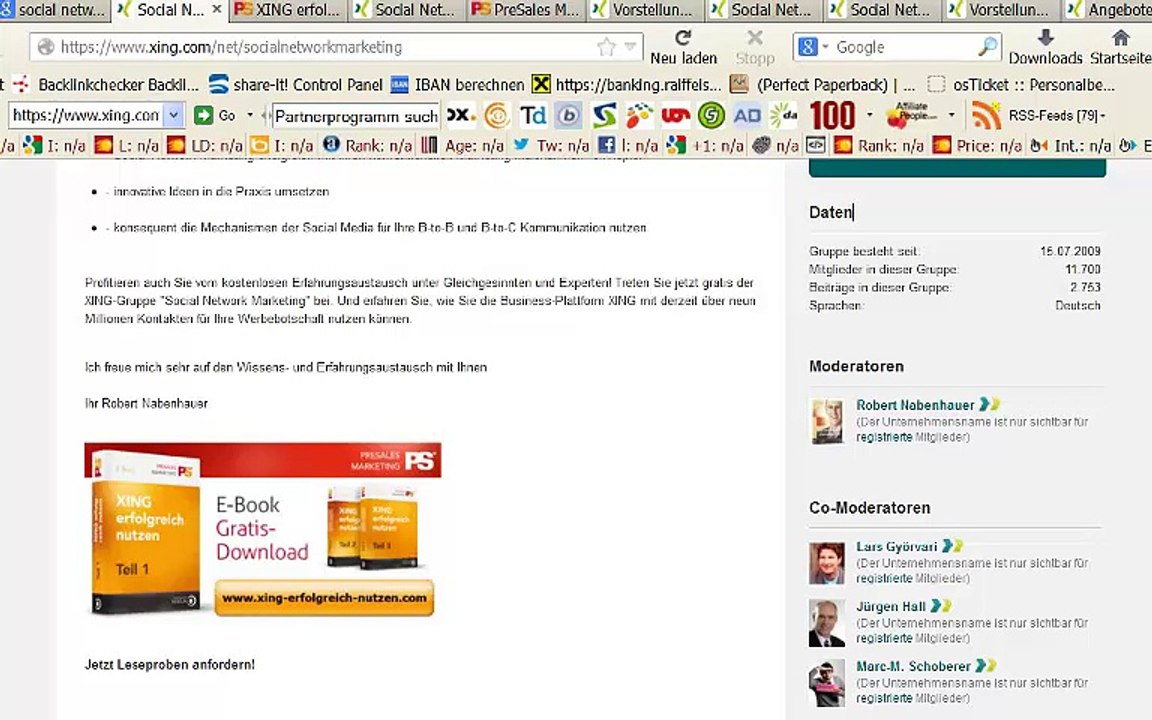The height and width of the screenshot is (720, 1152).
Task: Click the green Go arrow button
Action: [204, 115]
